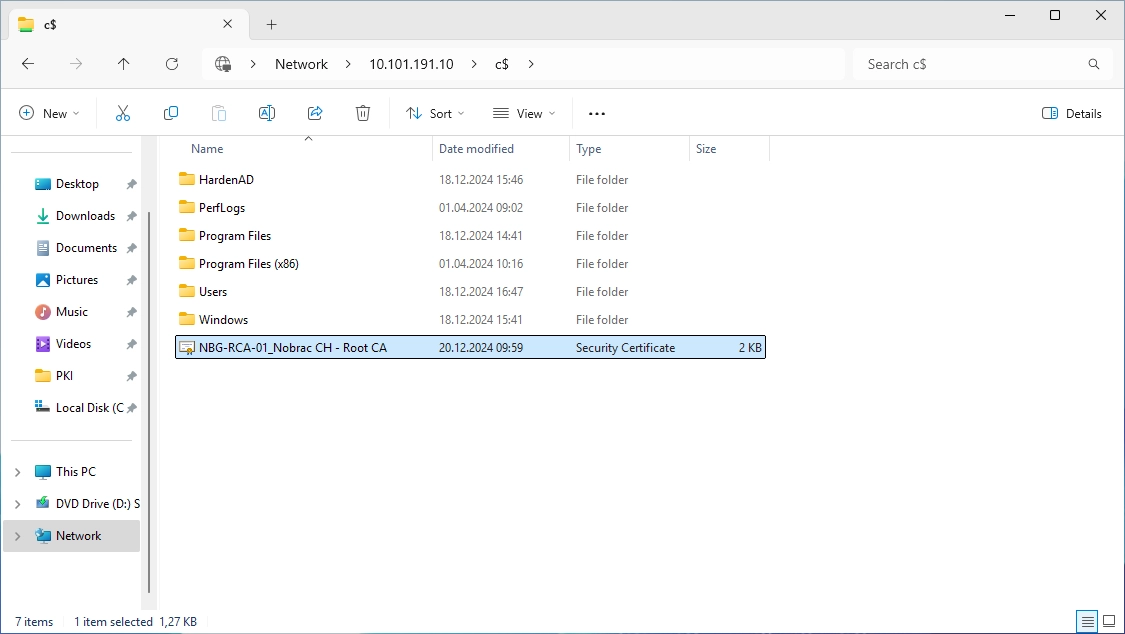Viewport: 1125px width, 634px height.
Task: Click the Refresh button
Action: tap(172, 64)
